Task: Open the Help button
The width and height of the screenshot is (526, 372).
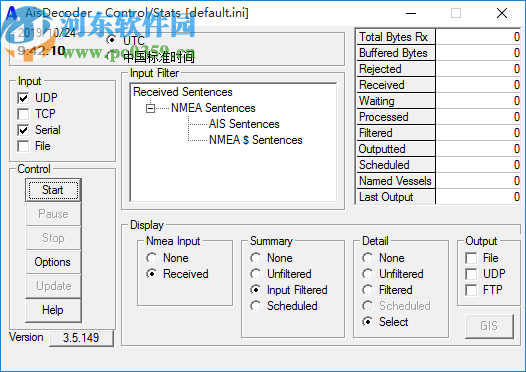Action: click(x=53, y=310)
